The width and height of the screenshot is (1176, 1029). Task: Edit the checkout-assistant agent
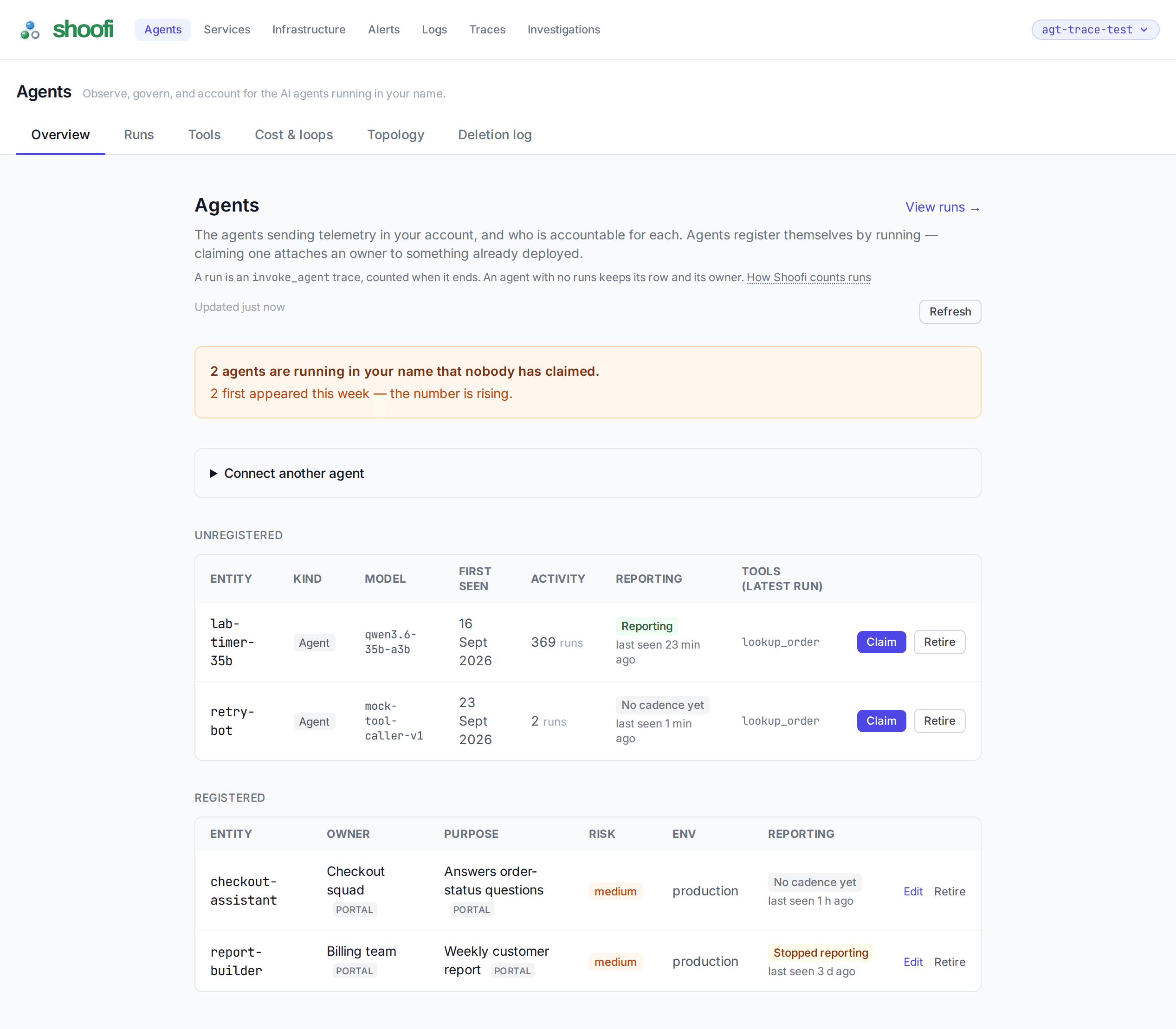913,891
